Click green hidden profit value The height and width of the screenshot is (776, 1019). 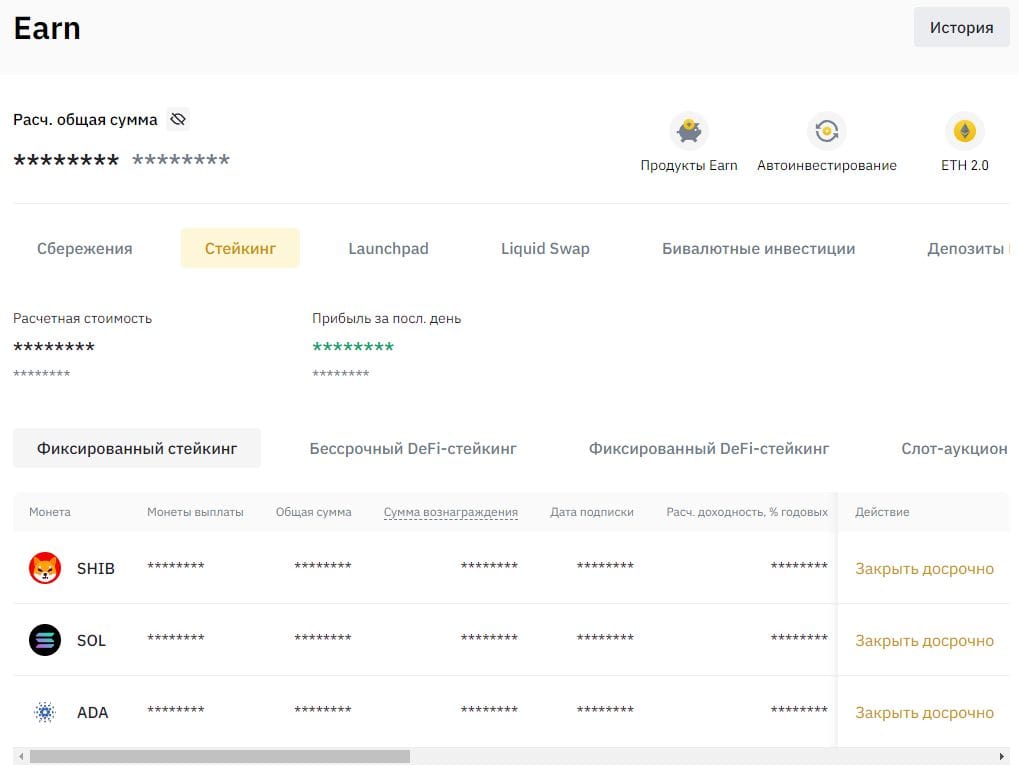point(353,346)
